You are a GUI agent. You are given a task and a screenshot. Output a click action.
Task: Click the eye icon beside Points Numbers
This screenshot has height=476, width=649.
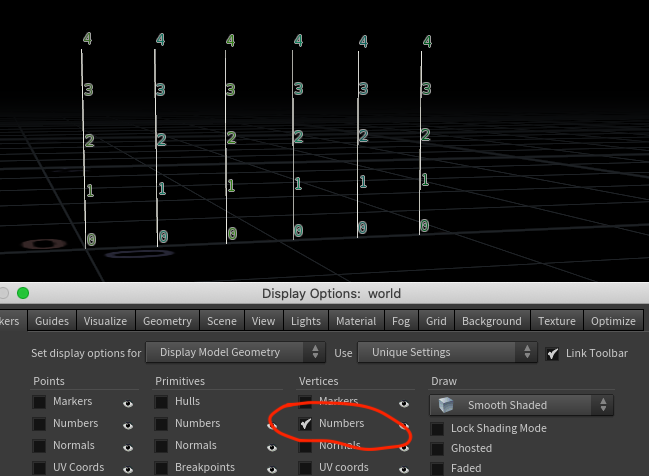tap(128, 426)
